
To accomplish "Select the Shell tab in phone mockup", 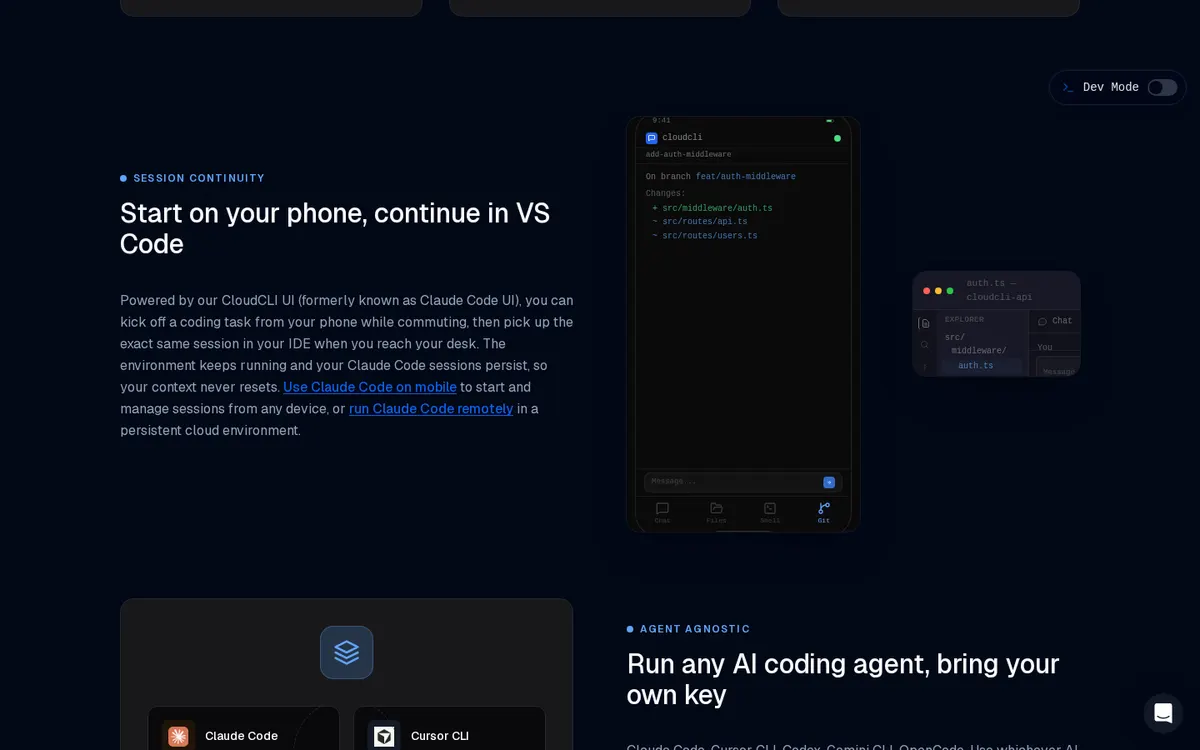I will tap(770, 512).
